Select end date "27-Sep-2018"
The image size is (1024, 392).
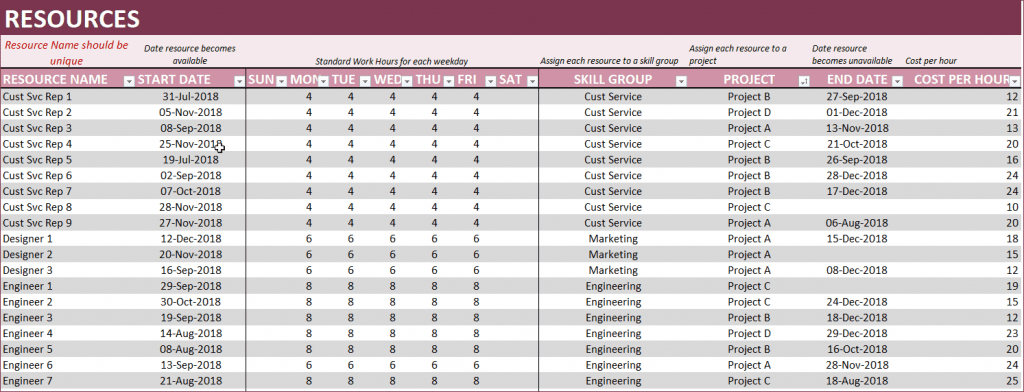coord(857,97)
